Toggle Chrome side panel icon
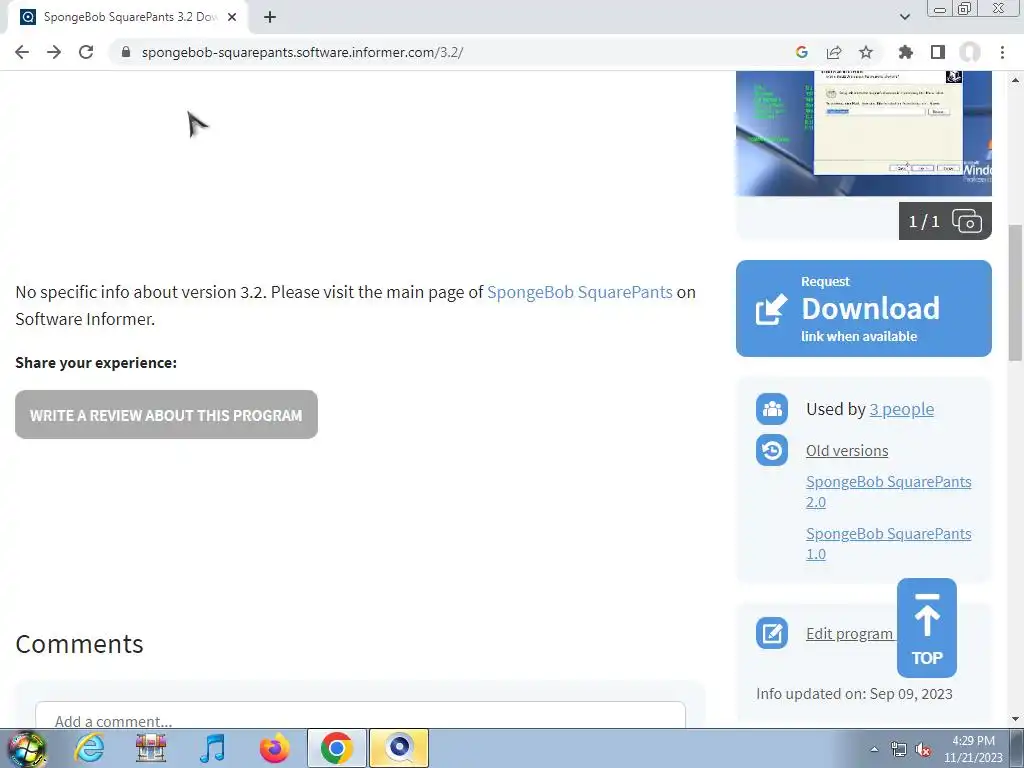The height and width of the screenshot is (768, 1024). (x=938, y=52)
